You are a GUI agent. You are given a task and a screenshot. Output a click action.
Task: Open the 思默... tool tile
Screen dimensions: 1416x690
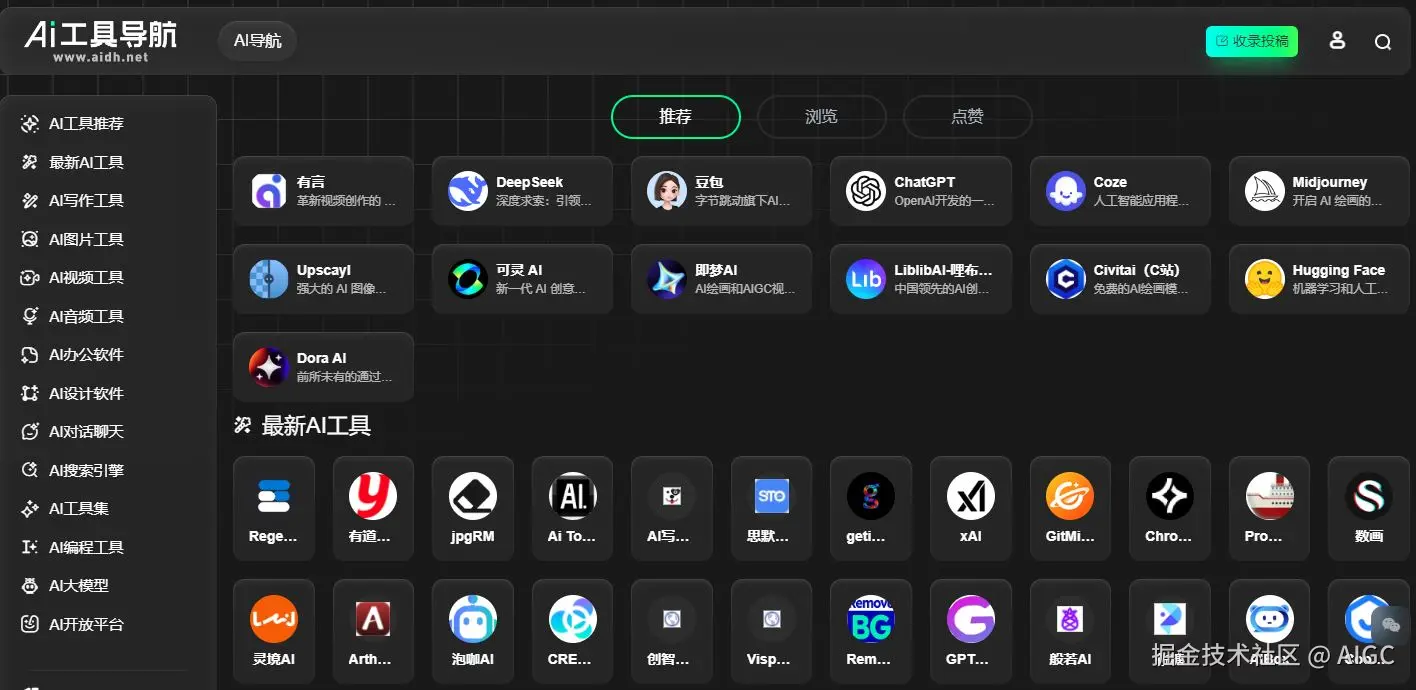772,508
